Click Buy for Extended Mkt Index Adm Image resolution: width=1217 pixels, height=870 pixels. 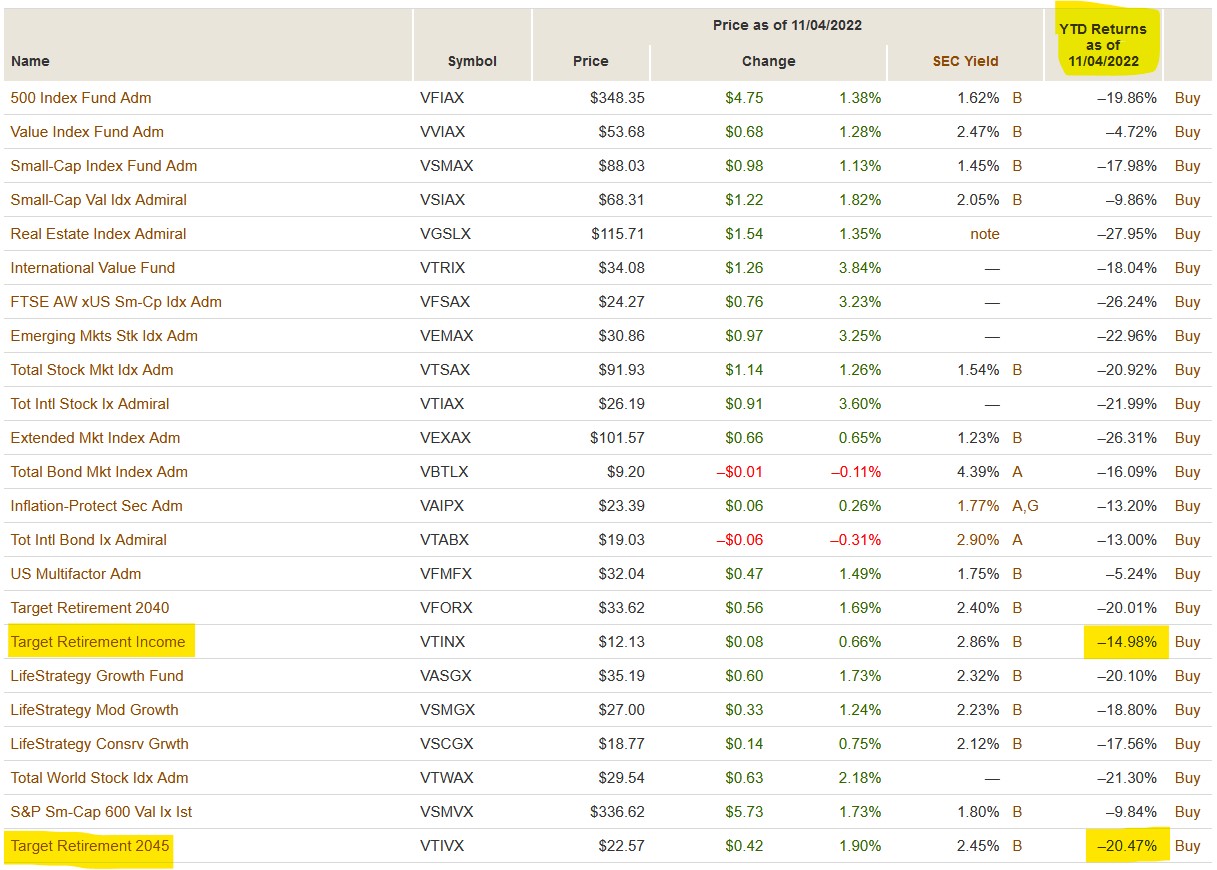[x=1187, y=438]
